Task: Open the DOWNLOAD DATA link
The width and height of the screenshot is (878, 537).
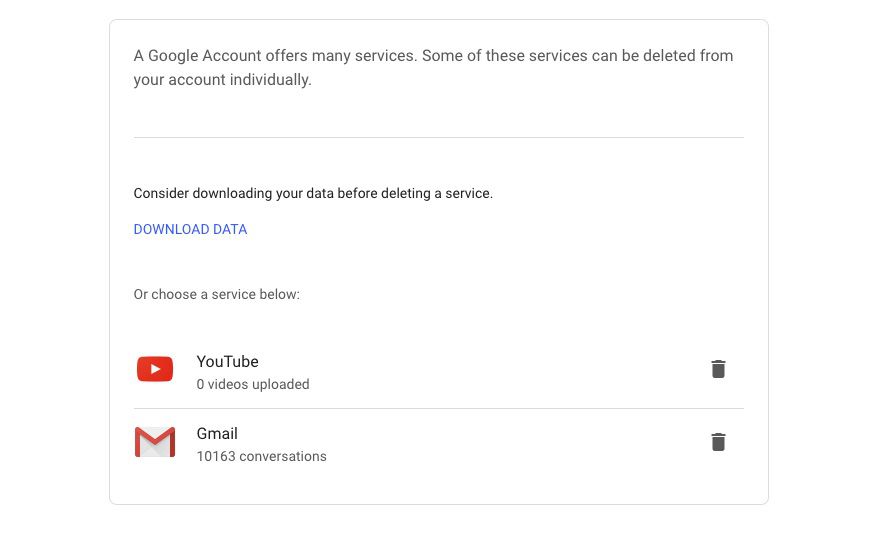Action: 190,230
